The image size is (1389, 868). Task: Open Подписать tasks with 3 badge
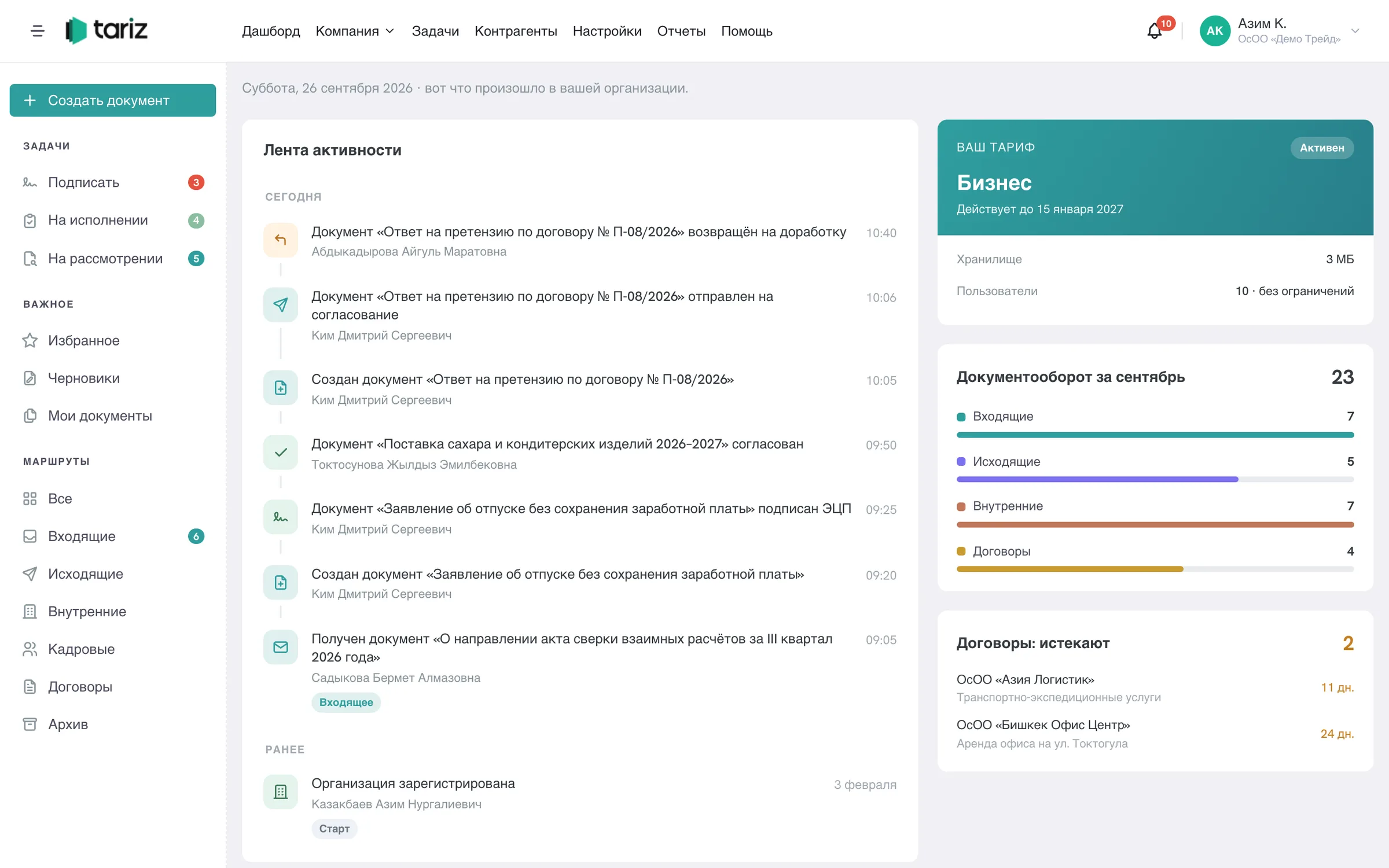coord(113,182)
